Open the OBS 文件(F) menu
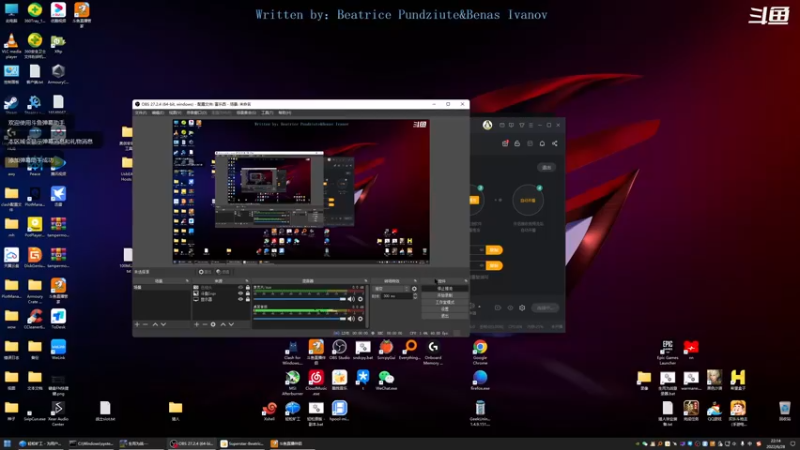Viewport: 800px width, 450px height. pos(141,113)
